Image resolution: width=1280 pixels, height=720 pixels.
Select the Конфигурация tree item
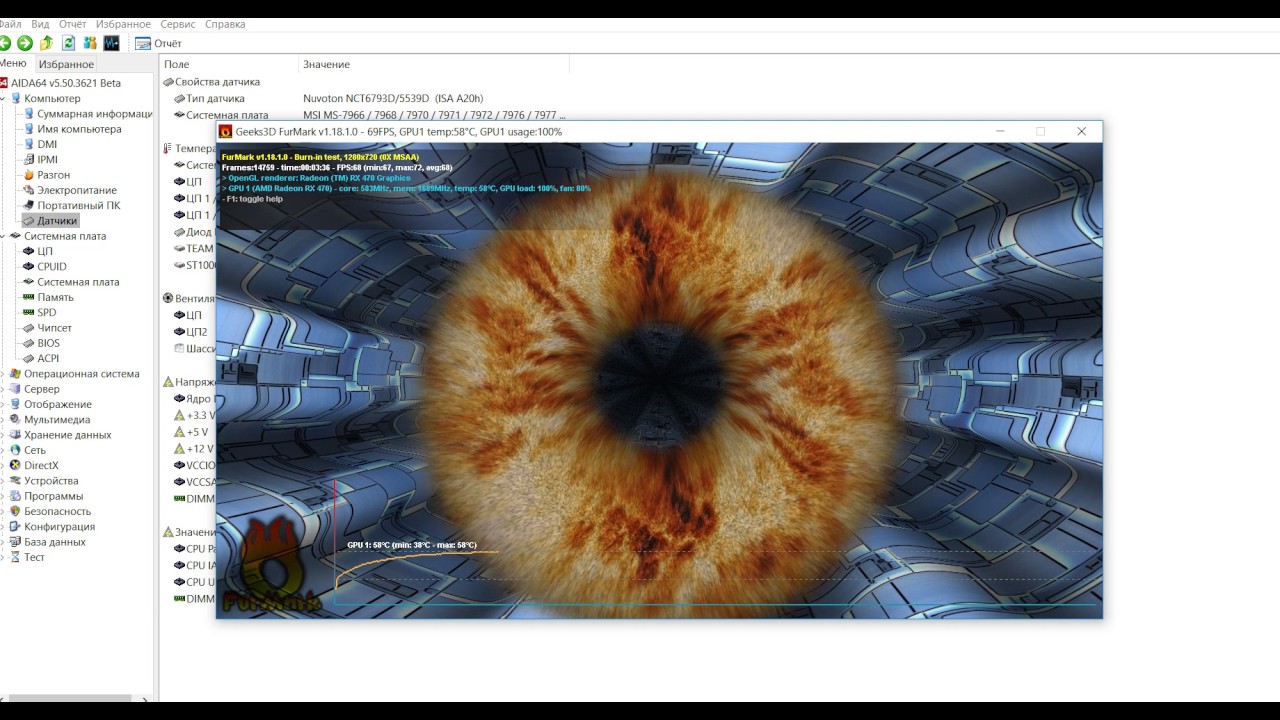(x=60, y=527)
